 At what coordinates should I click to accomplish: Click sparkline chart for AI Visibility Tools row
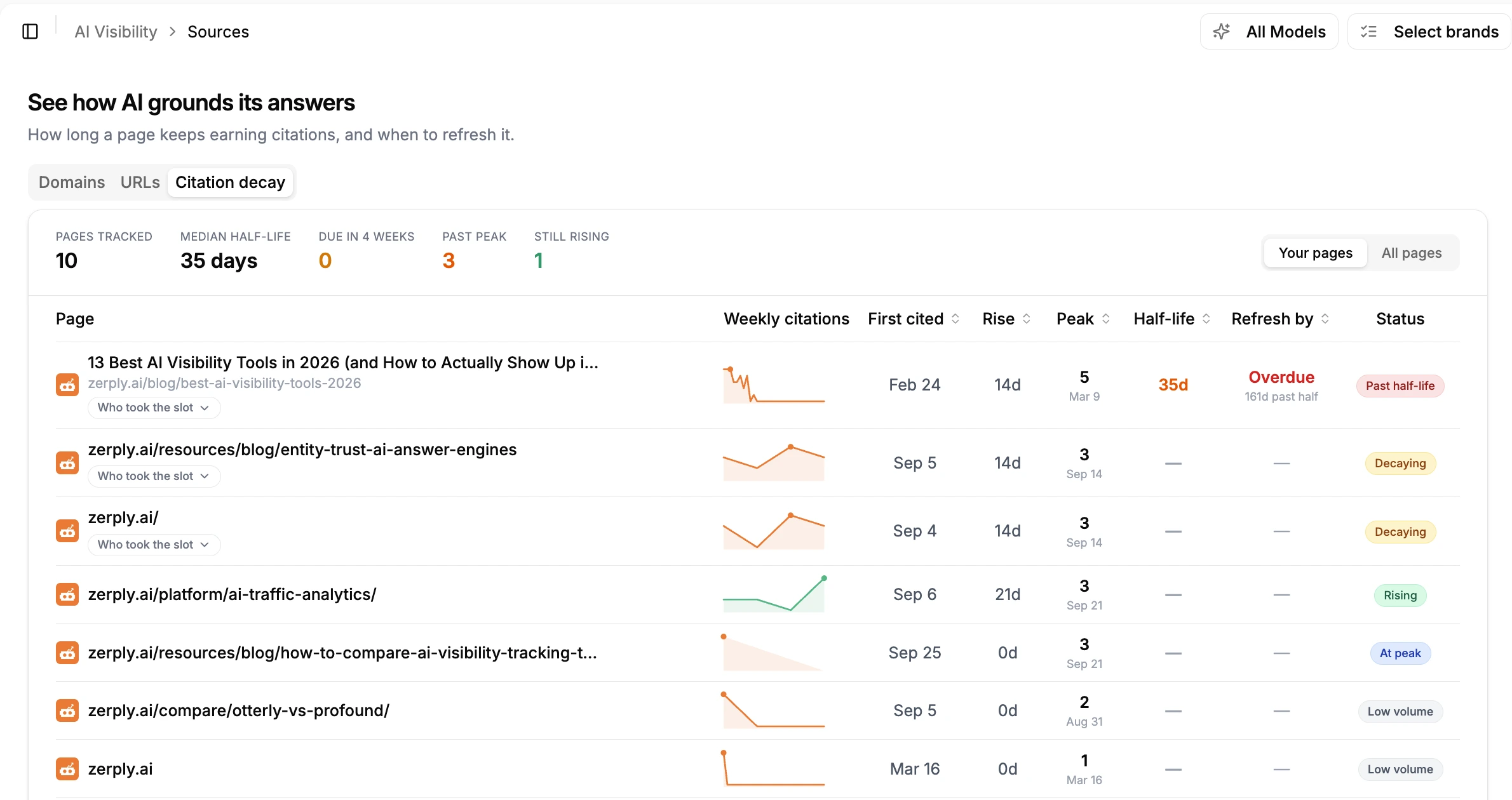tap(774, 385)
